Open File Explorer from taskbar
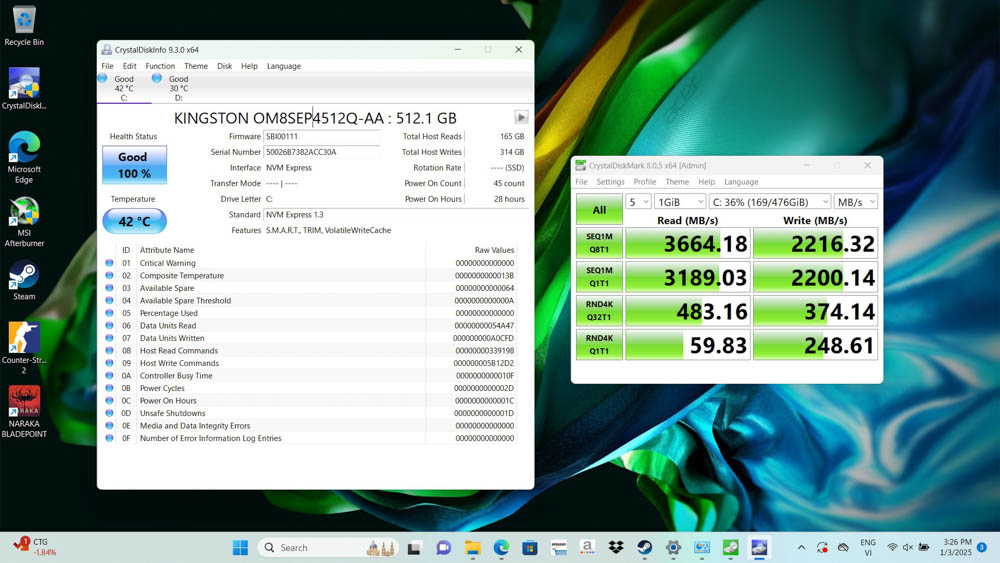Screen dimensions: 1000x563 [x=472, y=547]
